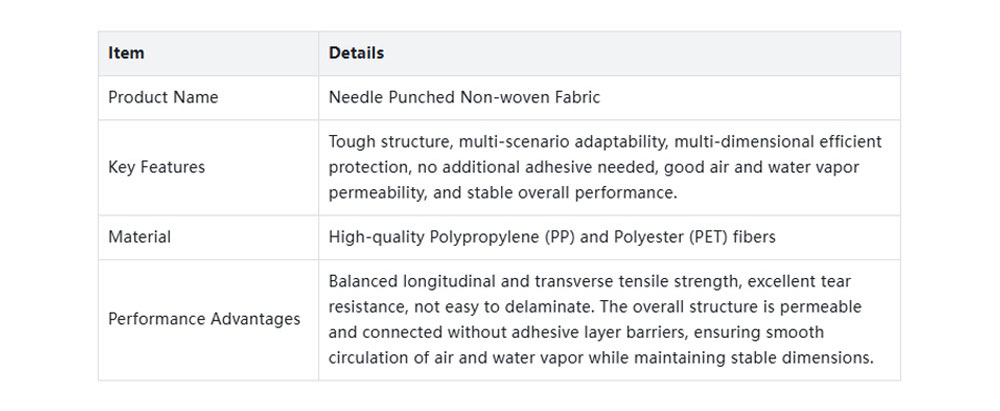Click "good air and water vapor" phrase
The image size is (1000, 411).
tap(769, 167)
